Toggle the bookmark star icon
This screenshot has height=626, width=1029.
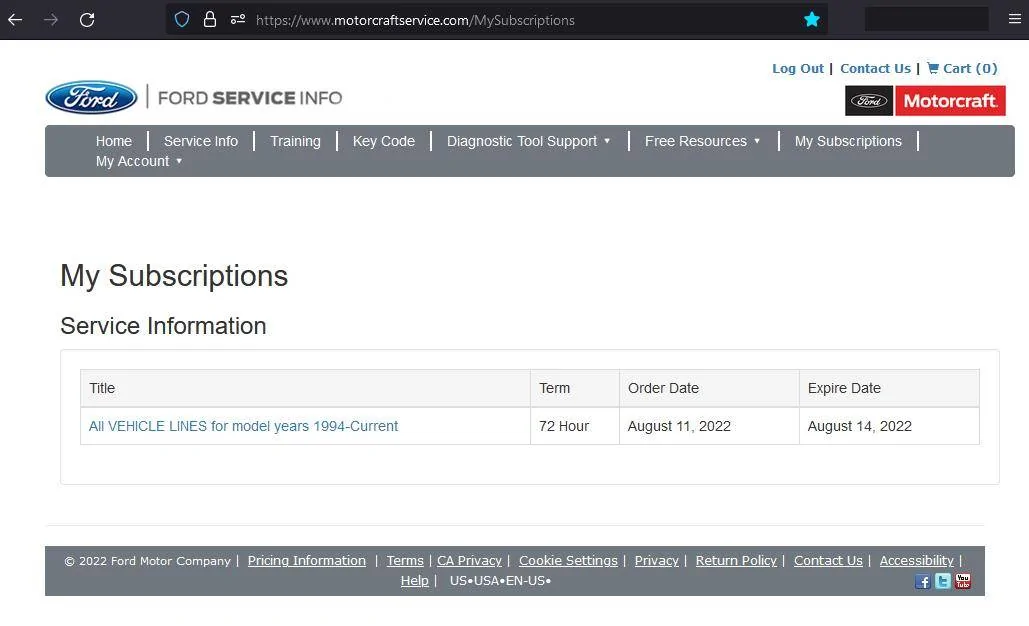pos(812,20)
